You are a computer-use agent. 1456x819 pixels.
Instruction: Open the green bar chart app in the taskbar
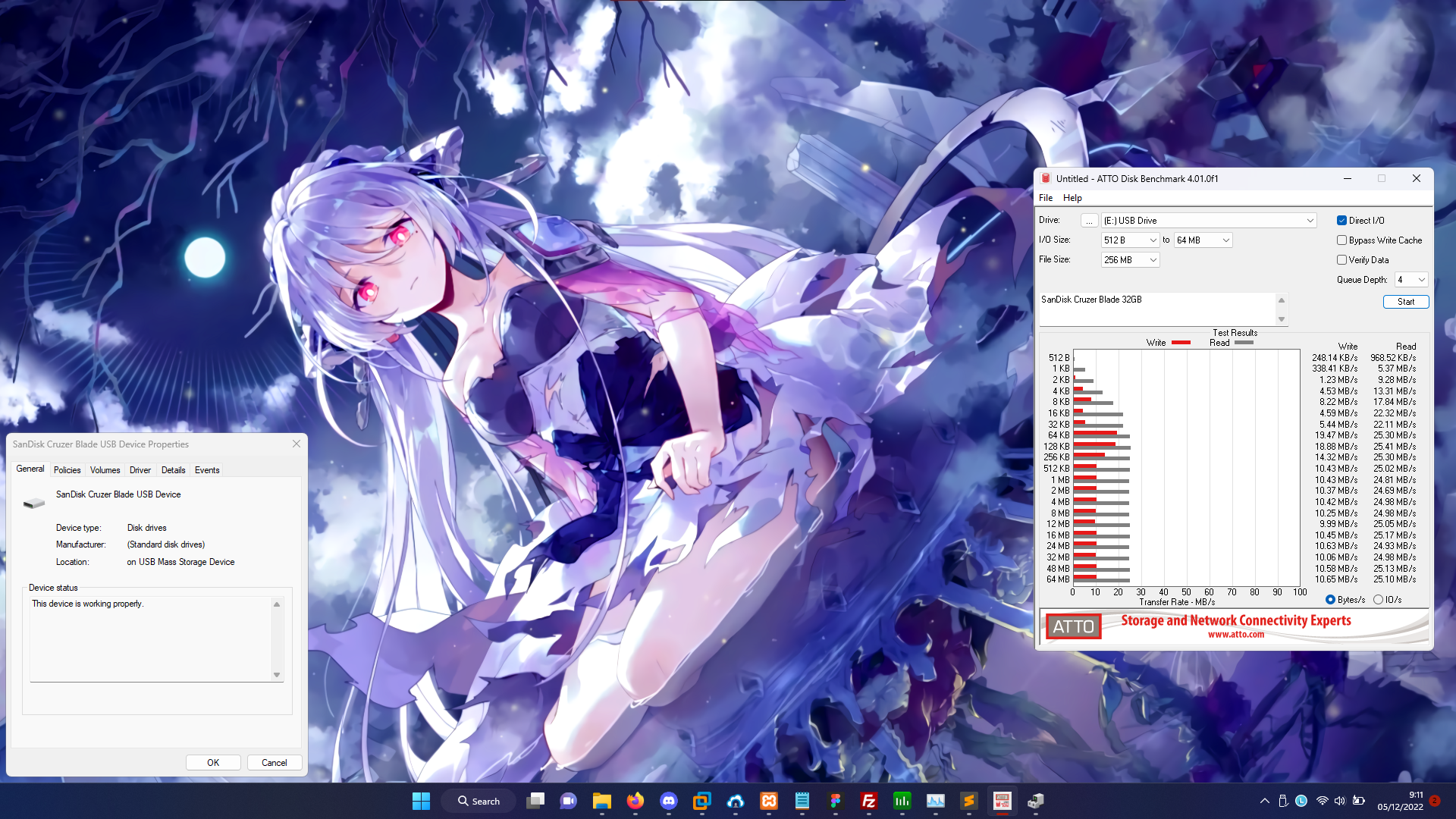pos(902,801)
